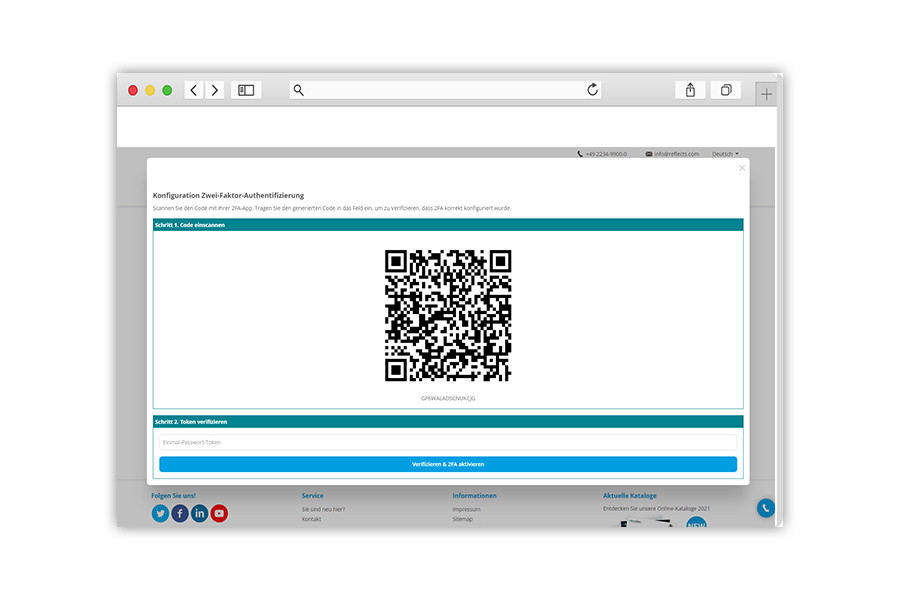Close the 2FA configuration dialog
This screenshot has width=900, height=600.
click(x=742, y=168)
